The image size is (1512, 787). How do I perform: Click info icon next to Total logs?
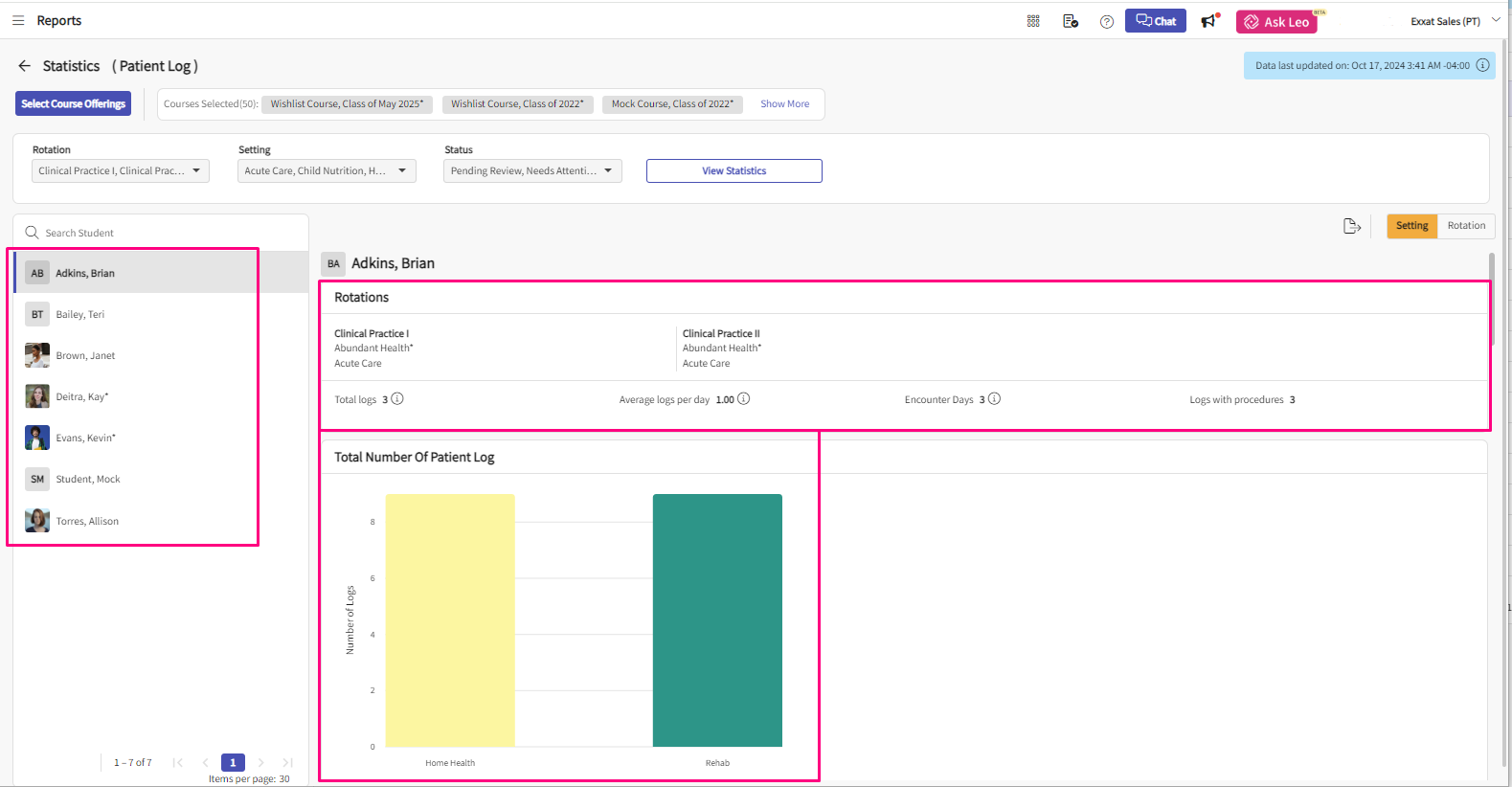pos(397,399)
